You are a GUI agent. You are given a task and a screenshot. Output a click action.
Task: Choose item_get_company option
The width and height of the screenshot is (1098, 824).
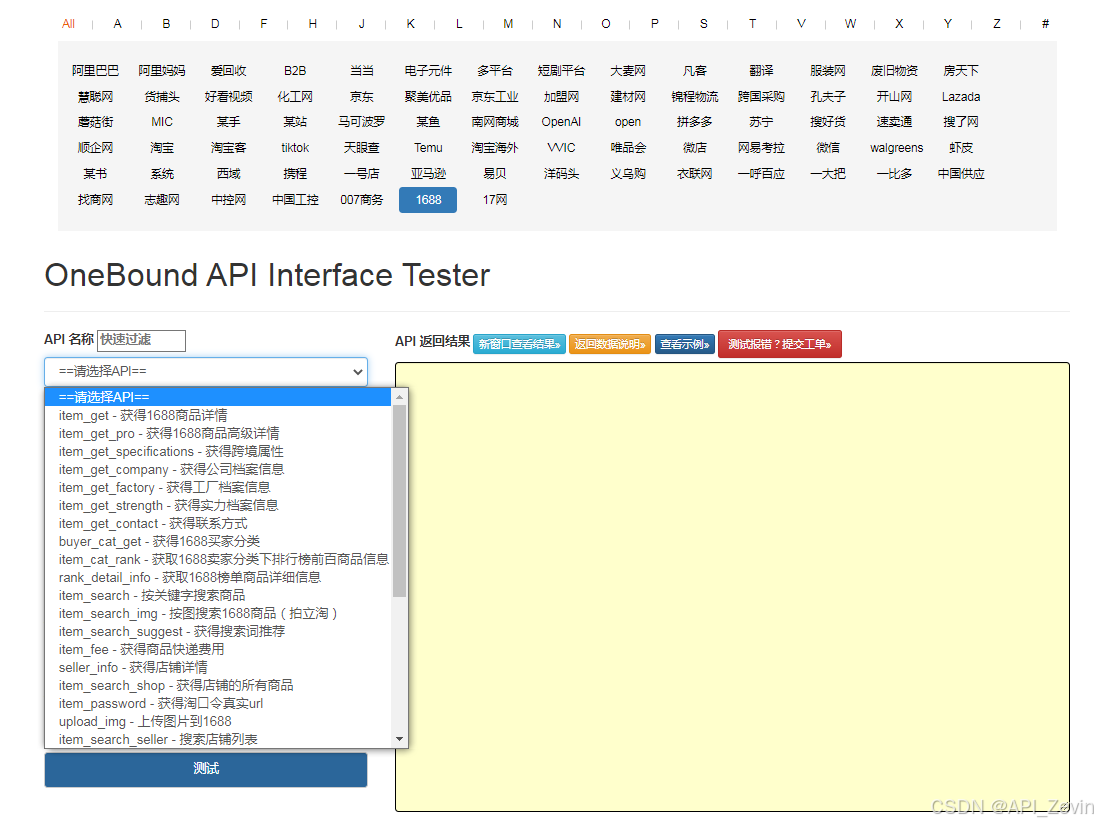pos(218,469)
